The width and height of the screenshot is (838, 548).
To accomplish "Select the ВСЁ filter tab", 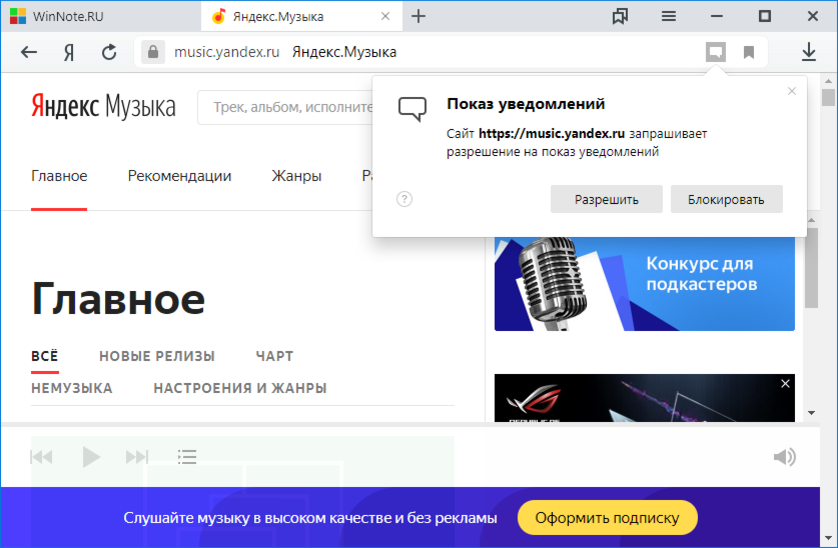I will tap(45, 356).
